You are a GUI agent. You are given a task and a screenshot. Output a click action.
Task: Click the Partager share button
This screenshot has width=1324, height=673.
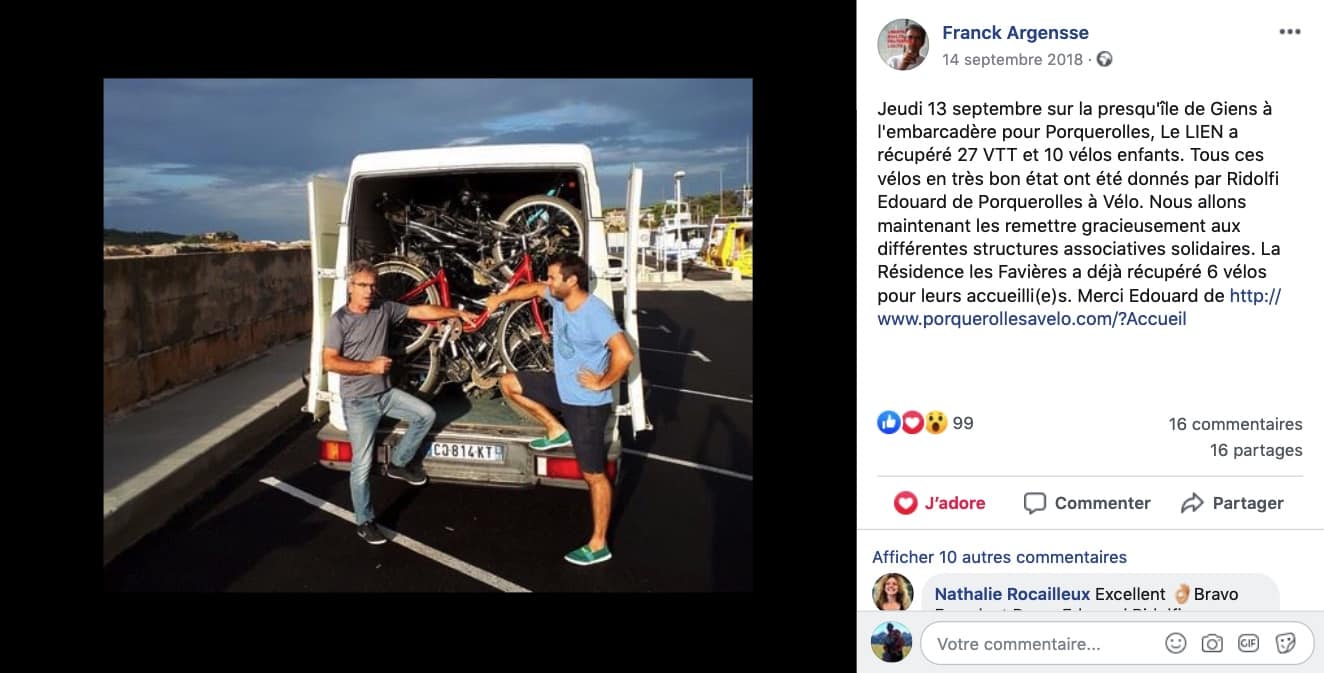(x=1232, y=503)
